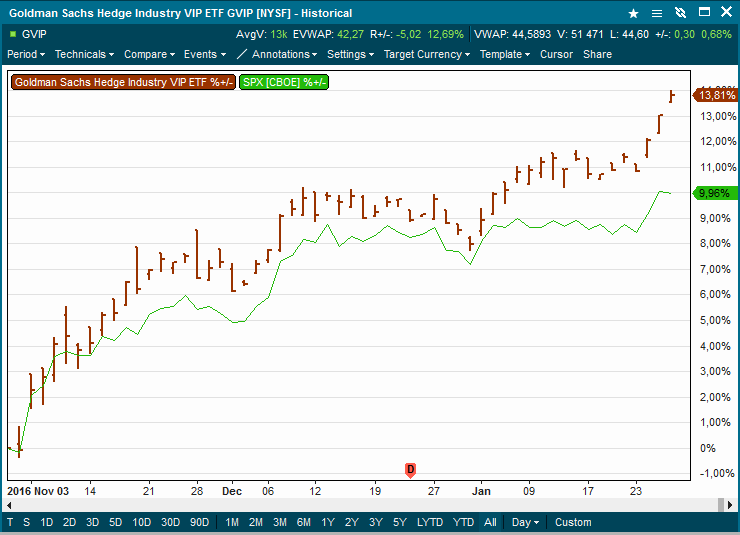The image size is (740, 535).
Task: Close the Historical chart window
Action: [727, 12]
